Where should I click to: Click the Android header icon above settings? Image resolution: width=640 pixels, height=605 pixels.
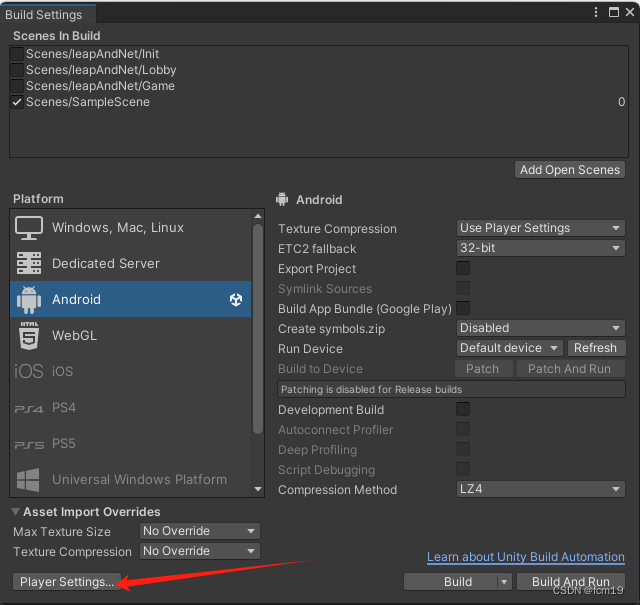pos(282,199)
